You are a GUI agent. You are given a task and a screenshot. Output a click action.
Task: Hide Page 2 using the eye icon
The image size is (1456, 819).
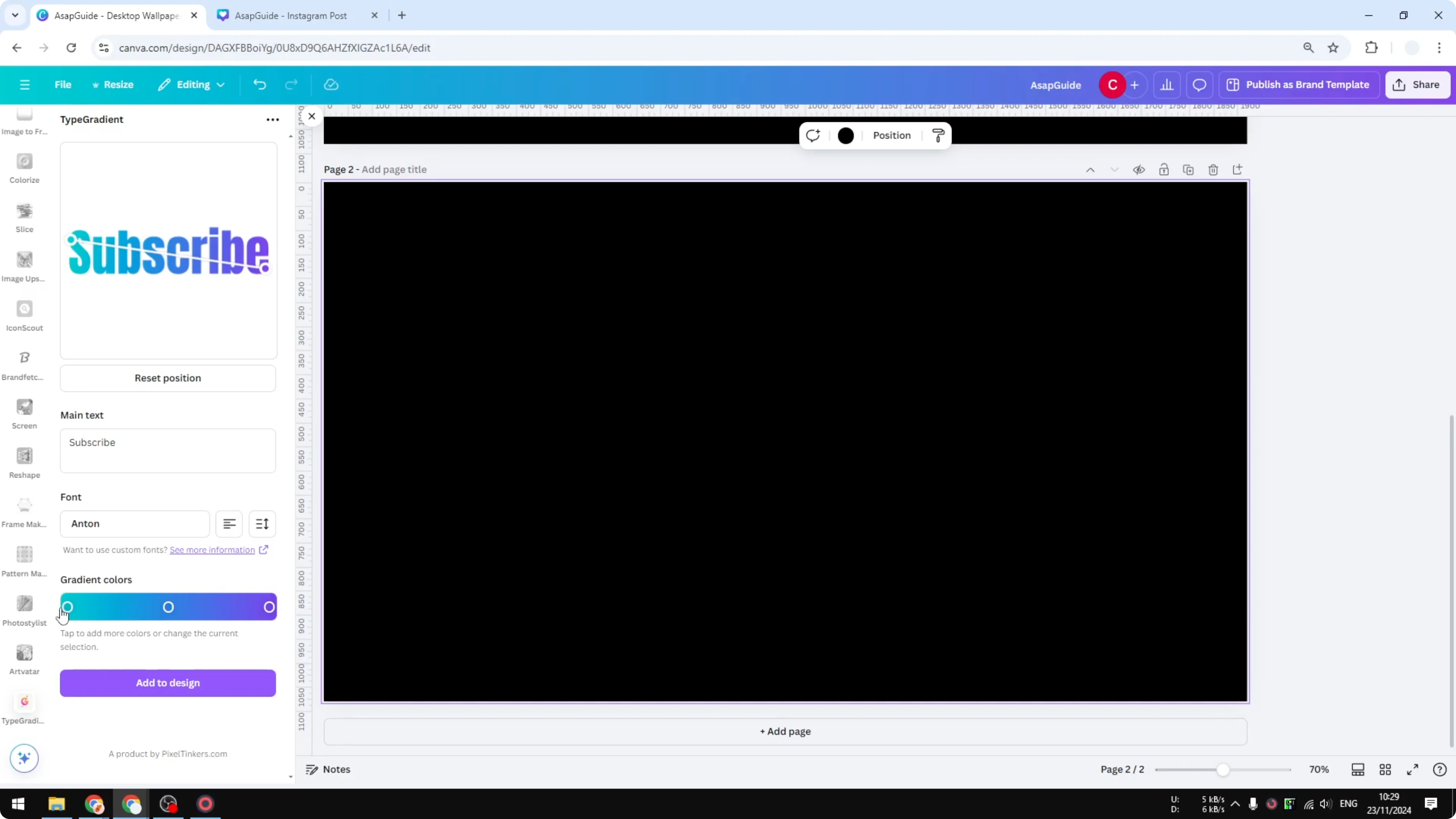pyautogui.click(x=1139, y=169)
